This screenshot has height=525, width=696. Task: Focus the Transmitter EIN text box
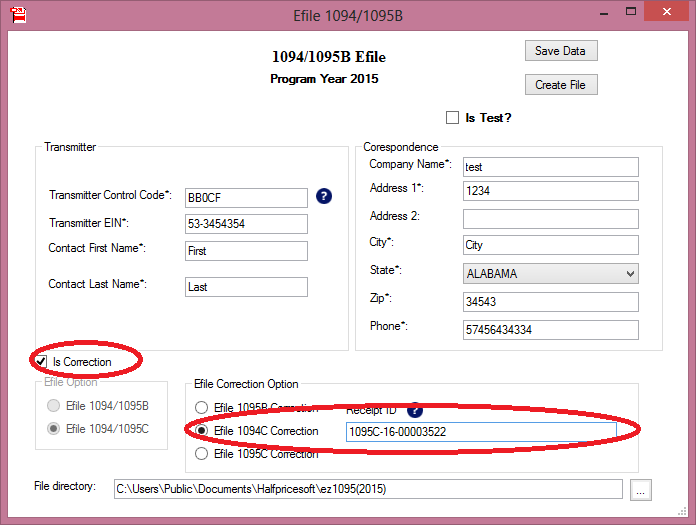[x=246, y=224]
